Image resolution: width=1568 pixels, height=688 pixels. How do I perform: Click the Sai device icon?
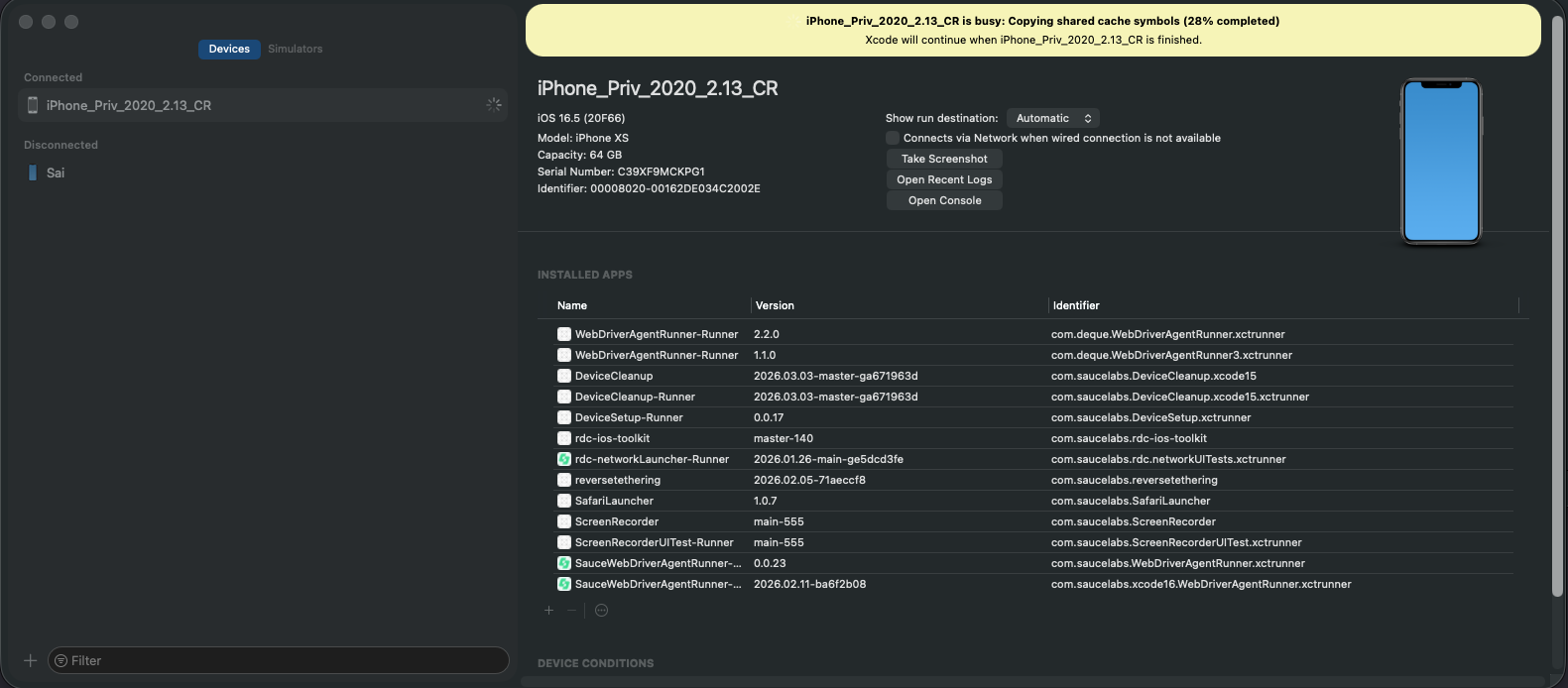33,172
